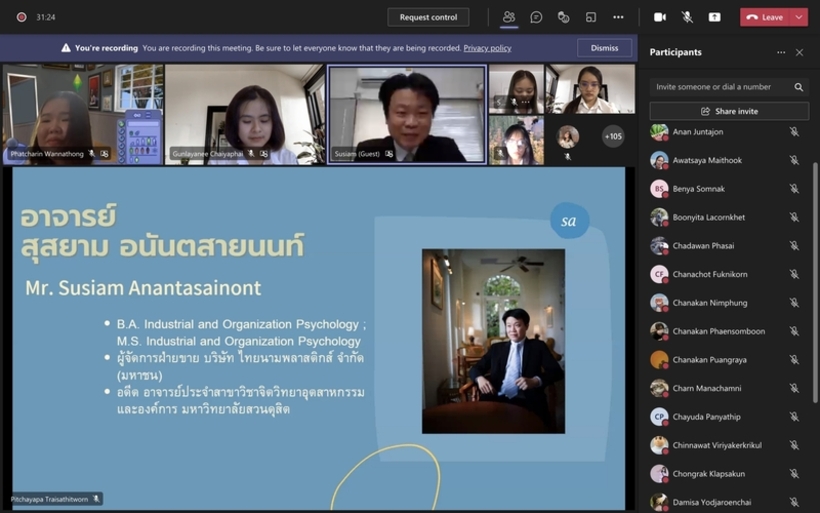Click the muted mic icon for Boonyita Laomkhet
The height and width of the screenshot is (513, 820).
794,217
